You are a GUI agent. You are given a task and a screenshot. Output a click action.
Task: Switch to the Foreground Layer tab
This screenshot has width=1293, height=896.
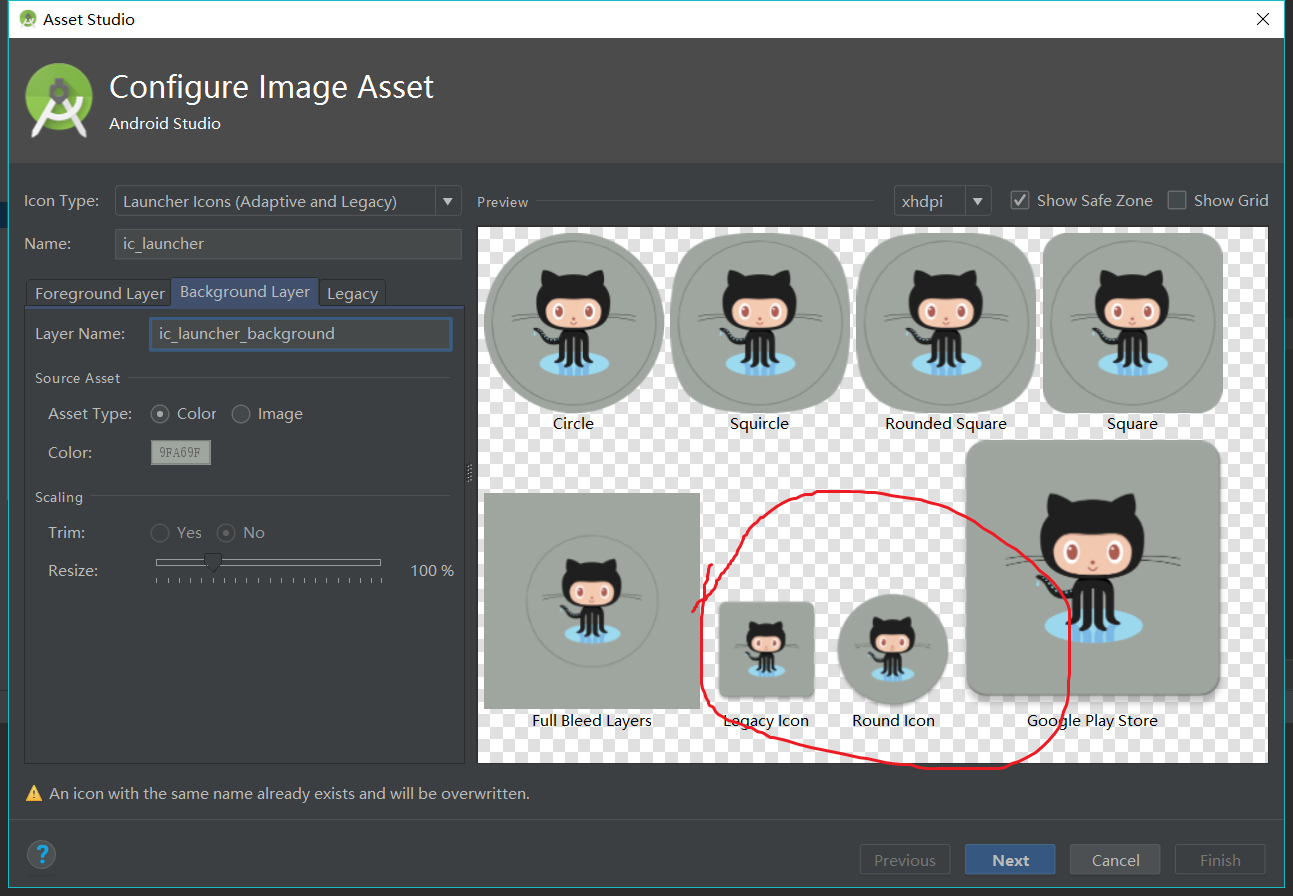[x=99, y=293]
